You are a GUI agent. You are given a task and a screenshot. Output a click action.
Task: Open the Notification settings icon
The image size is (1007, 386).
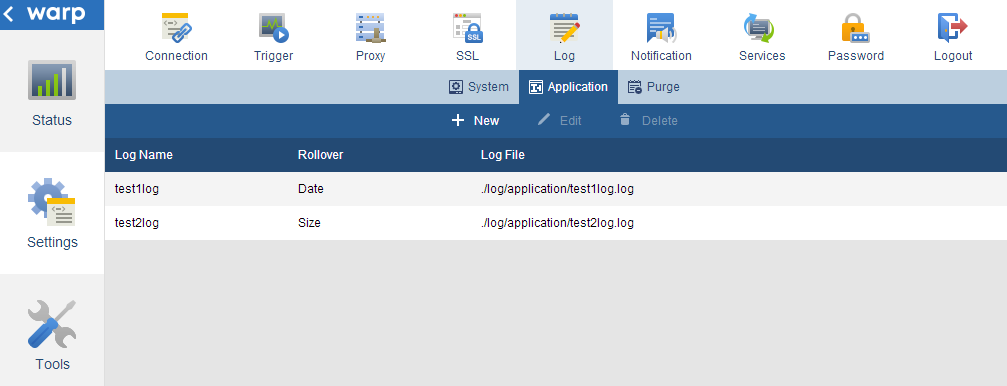(x=661, y=28)
